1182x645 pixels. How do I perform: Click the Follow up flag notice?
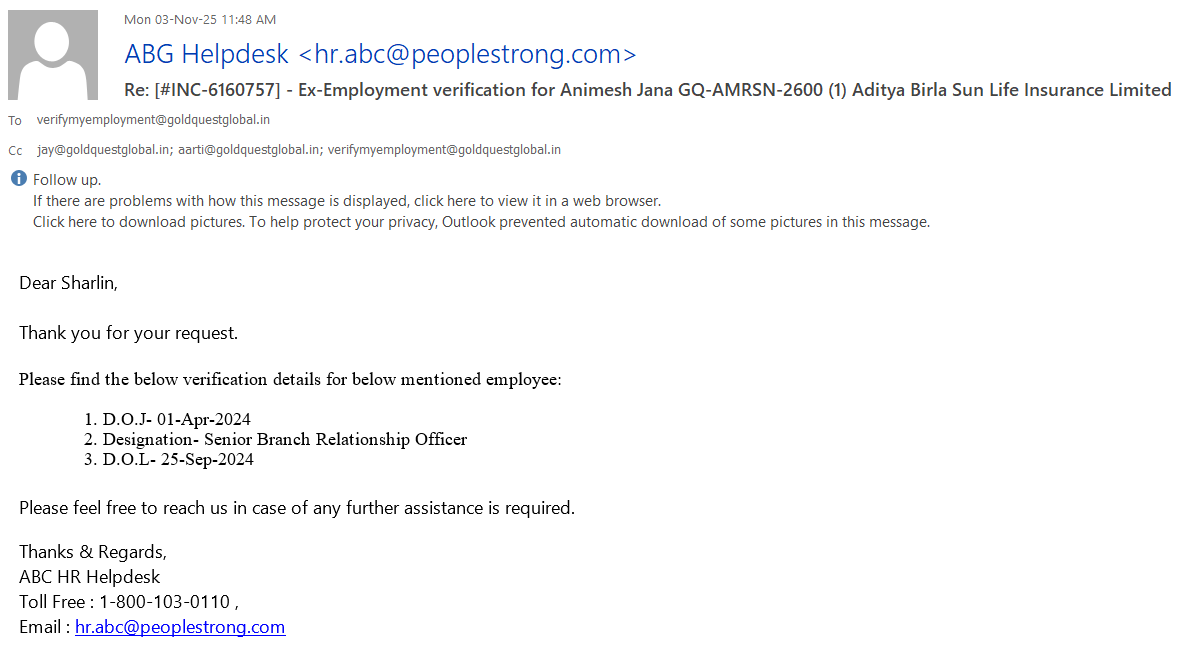click(67, 180)
